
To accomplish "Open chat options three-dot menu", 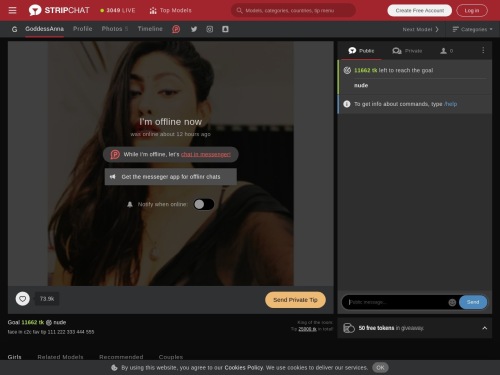I will click(x=483, y=50).
